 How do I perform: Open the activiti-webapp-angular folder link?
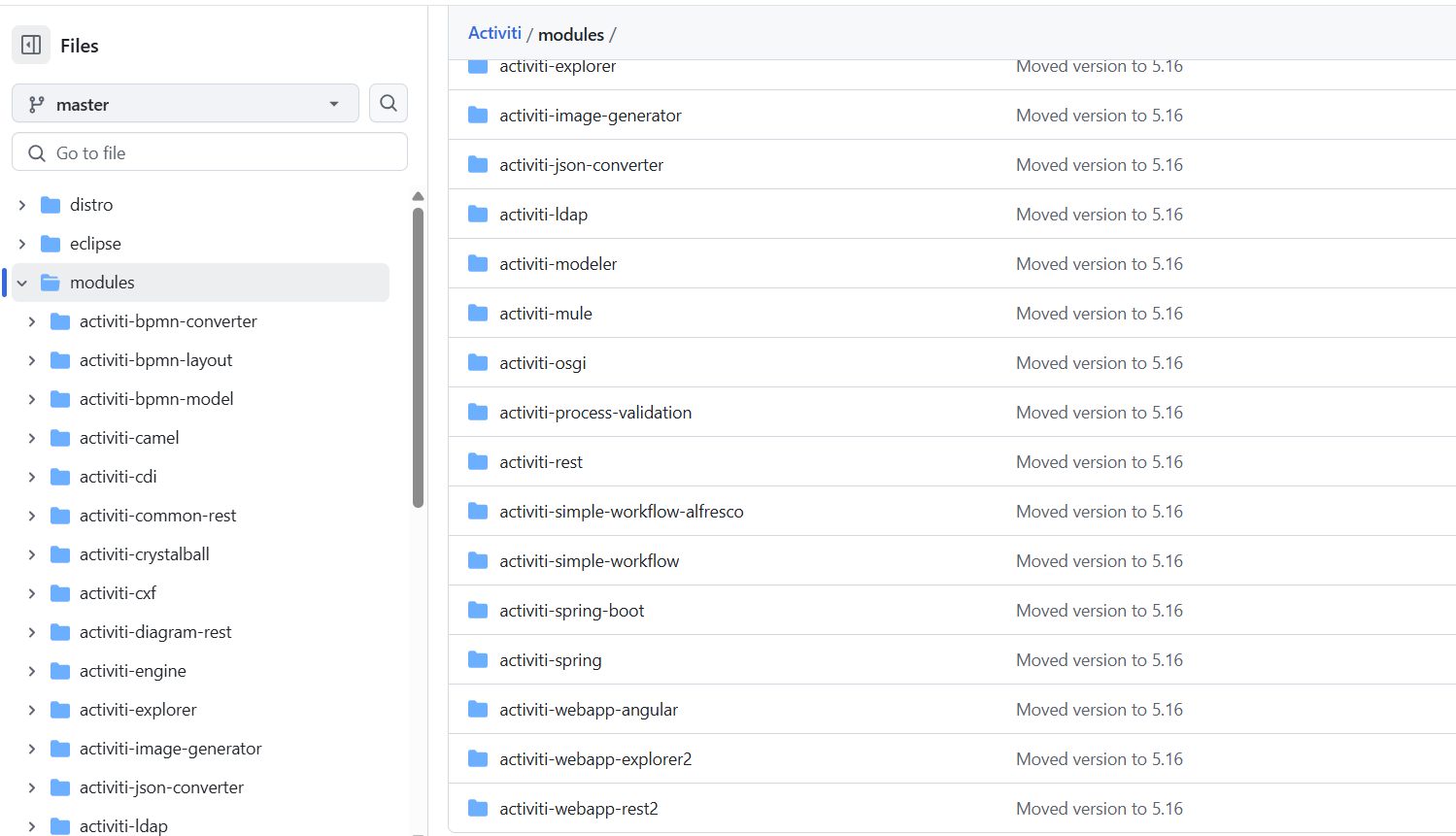point(588,709)
